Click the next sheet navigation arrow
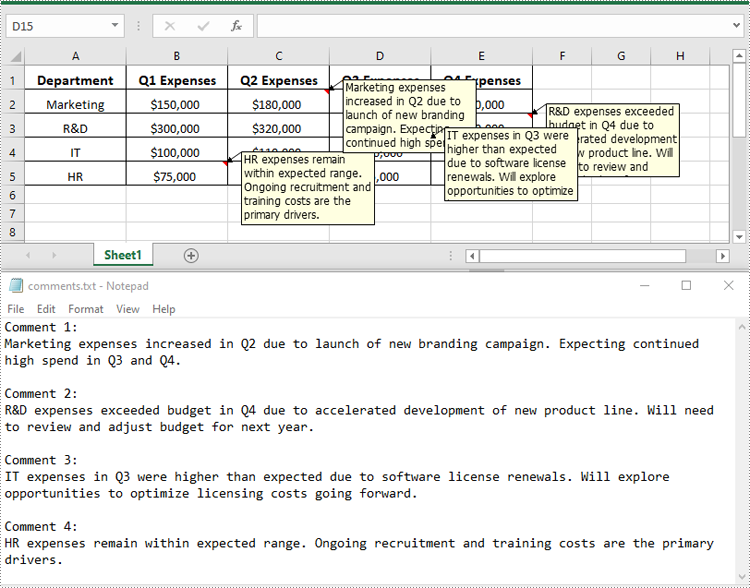The image size is (750, 588). [x=54, y=256]
